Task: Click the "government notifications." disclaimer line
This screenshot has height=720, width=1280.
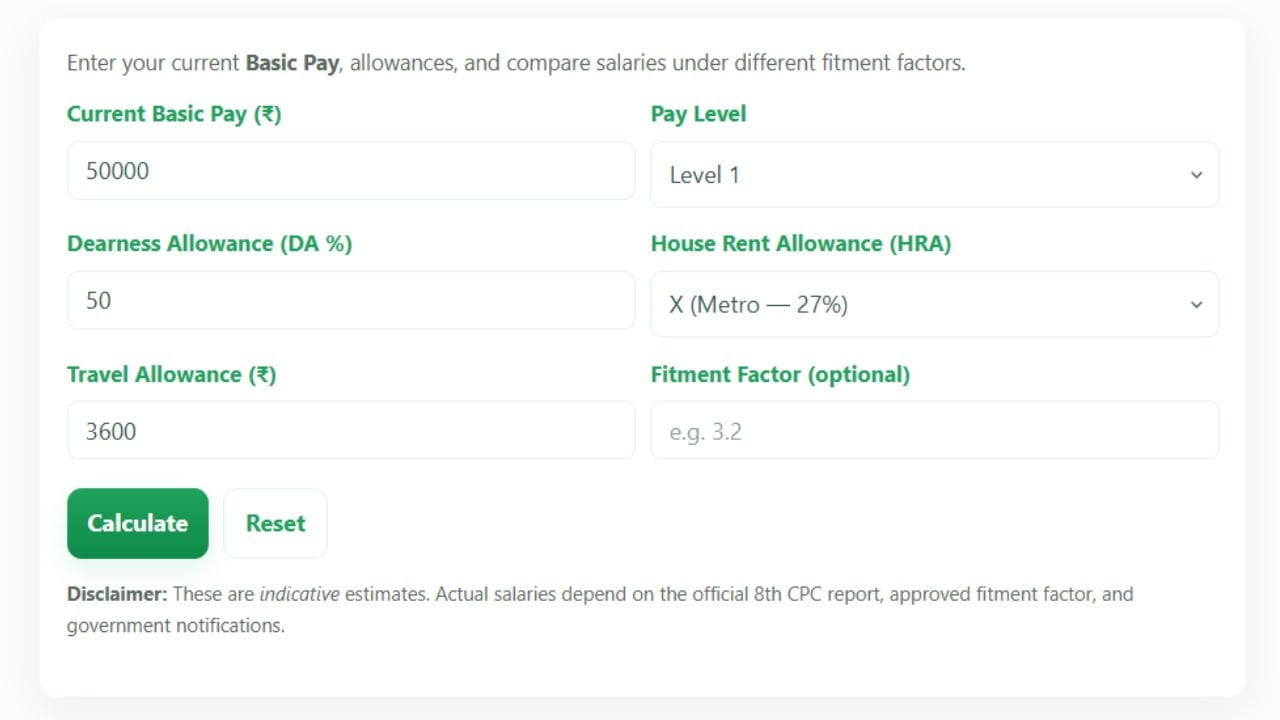Action: coord(176,626)
